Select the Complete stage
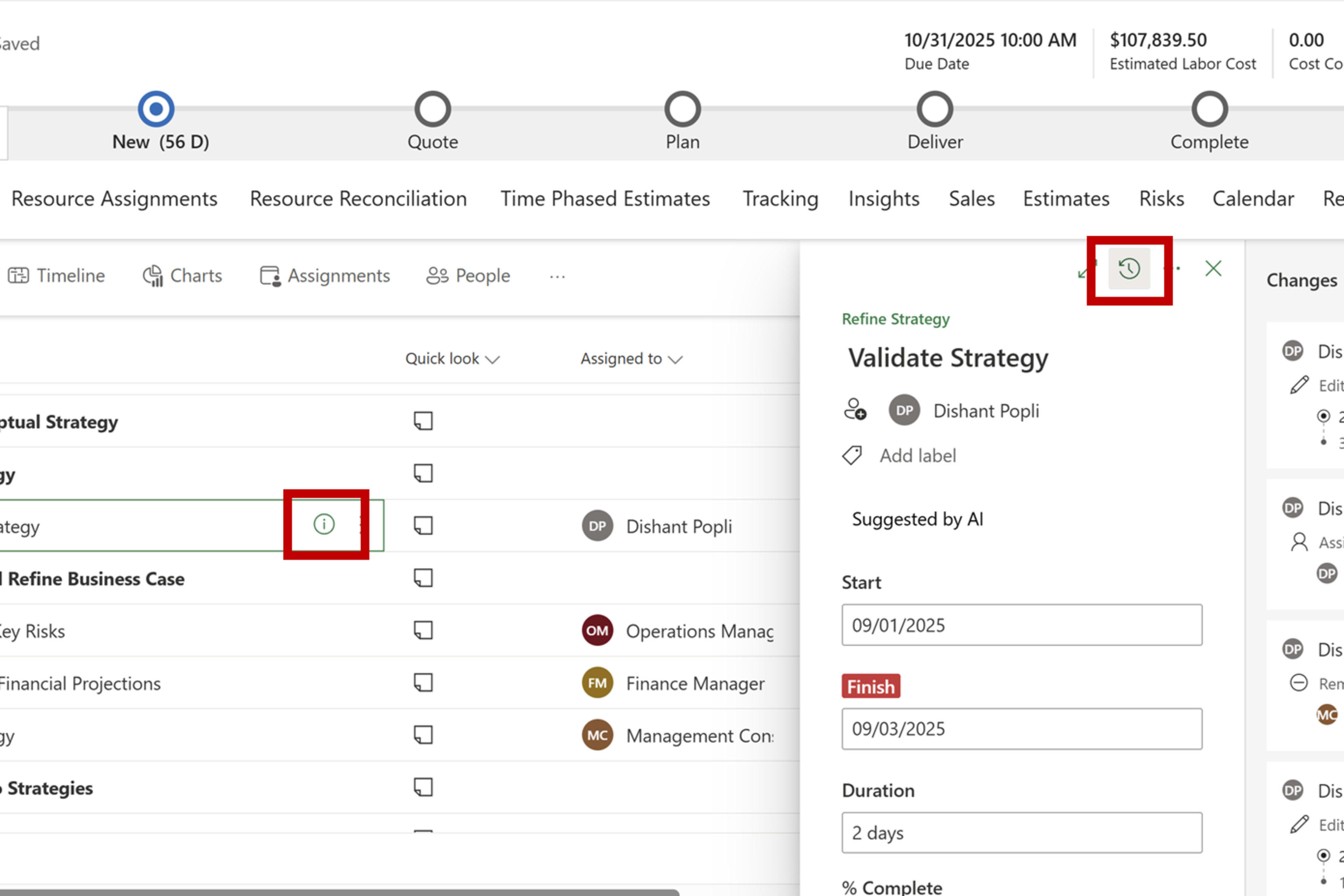This screenshot has height=896, width=1344. (1210, 108)
